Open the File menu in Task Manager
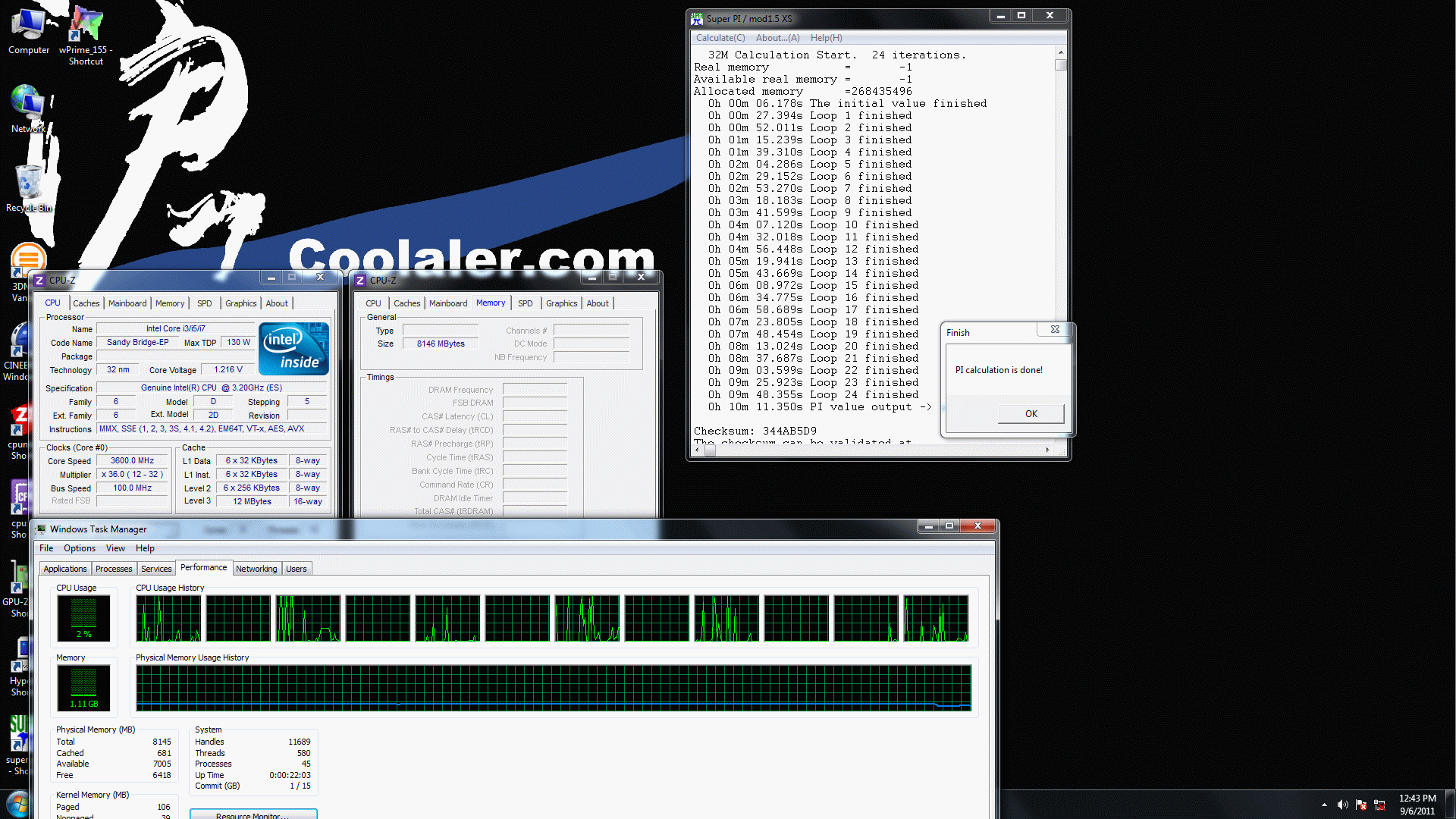The width and height of the screenshot is (1456, 819). click(46, 548)
